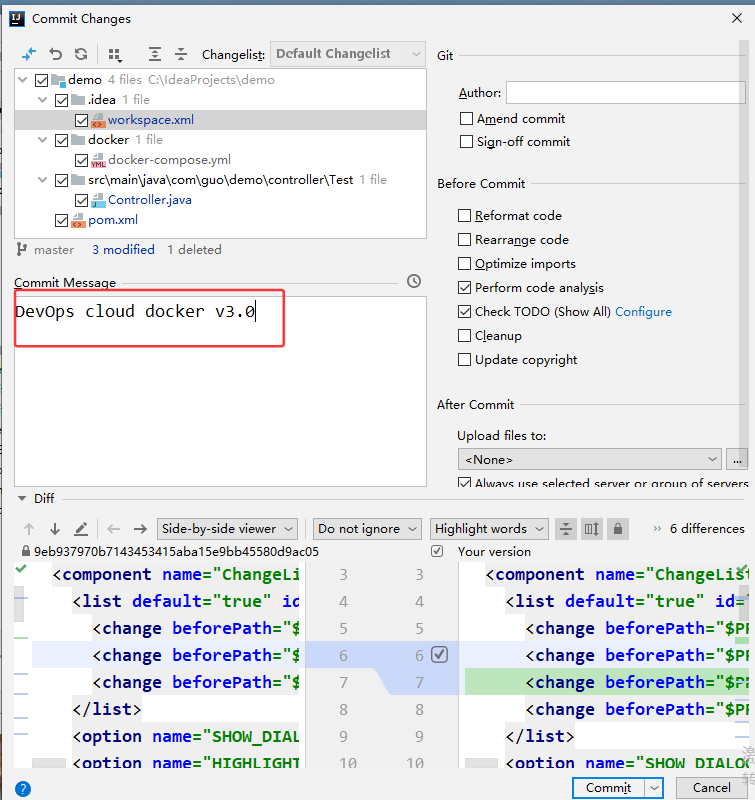Click the 1 deleted link
The image size is (755, 800).
pyautogui.click(x=194, y=249)
